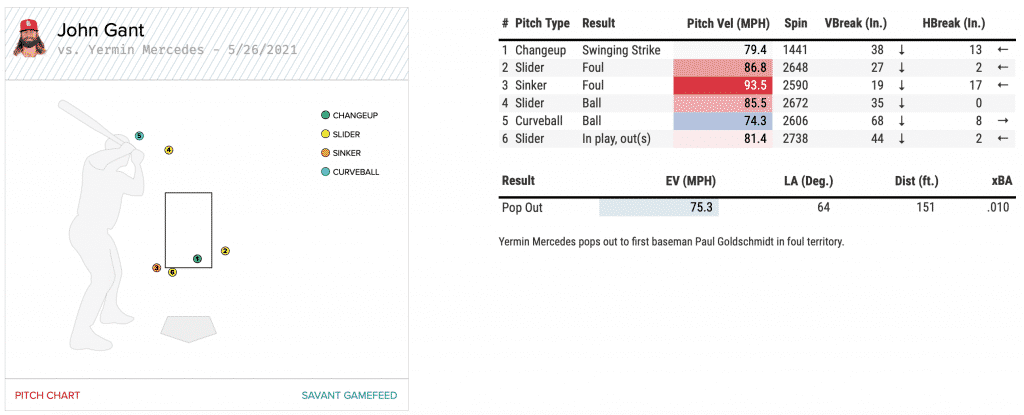Click the 75.3 exit velocity cell
1024x415 pixels.
(x=659, y=207)
